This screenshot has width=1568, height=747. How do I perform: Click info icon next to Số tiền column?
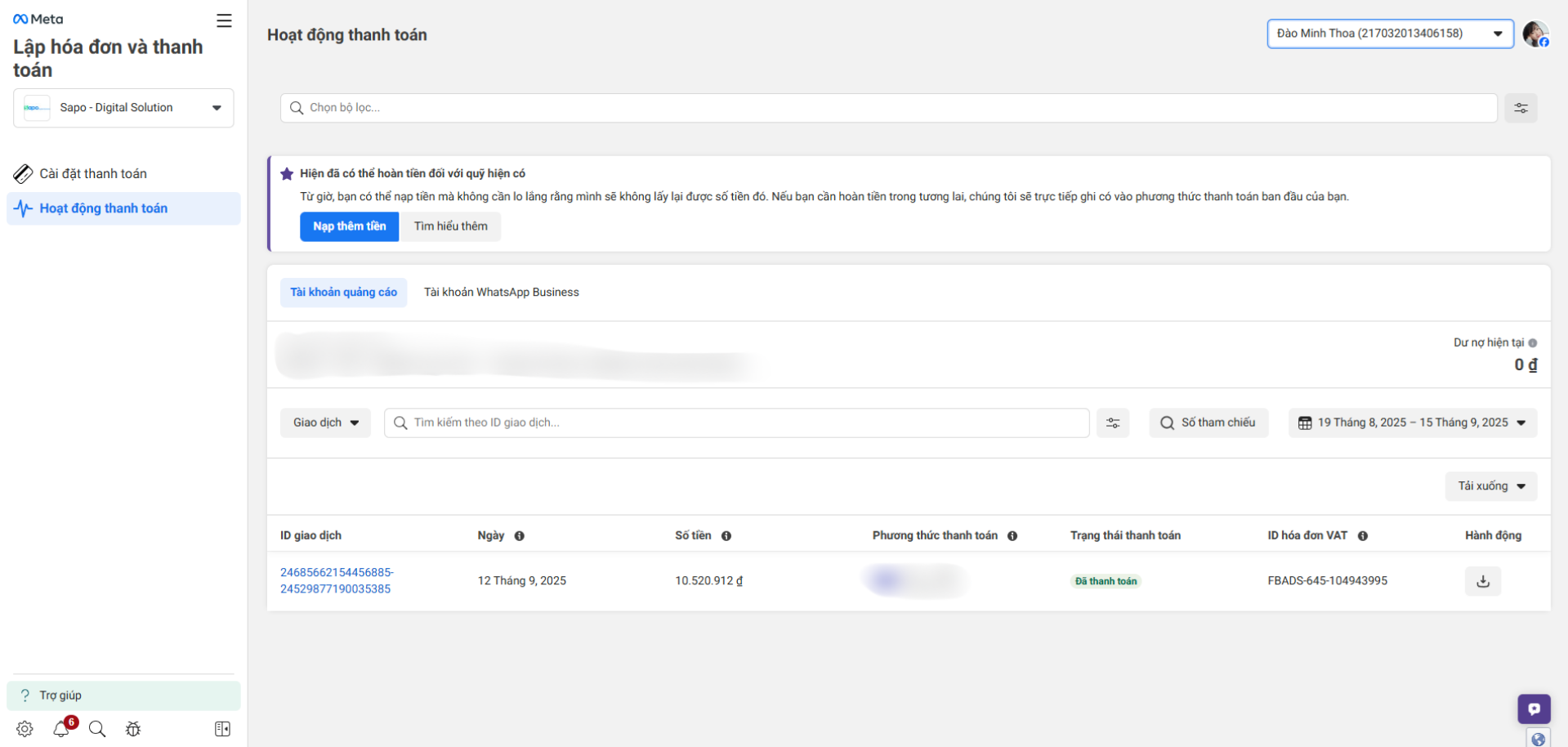pos(726,536)
